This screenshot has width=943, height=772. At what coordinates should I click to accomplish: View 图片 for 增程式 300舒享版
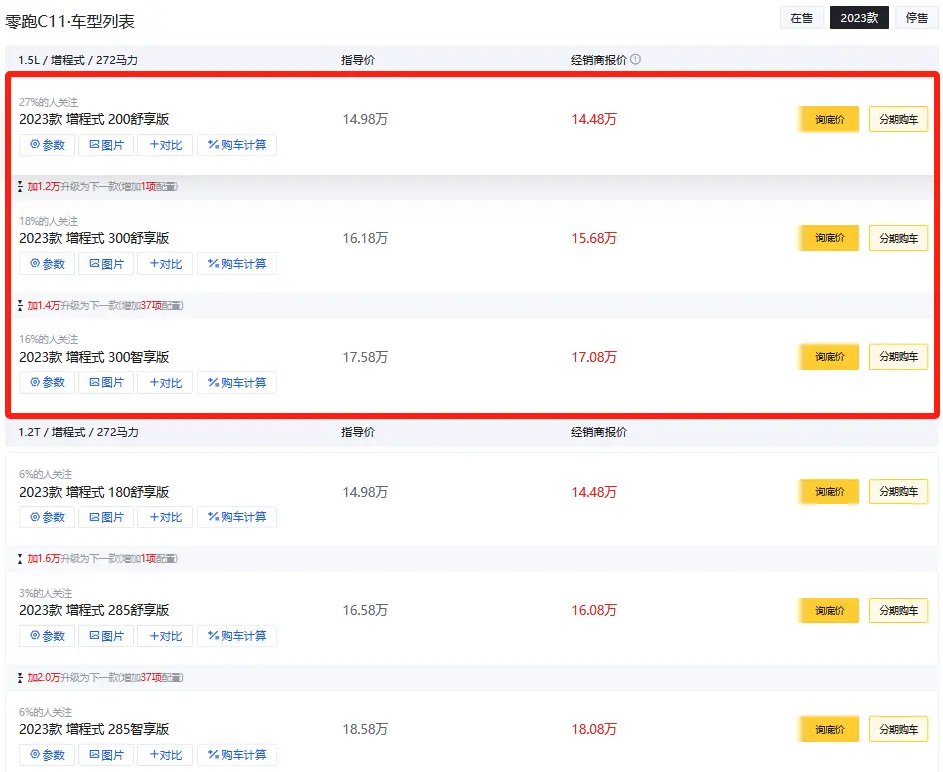pos(106,264)
